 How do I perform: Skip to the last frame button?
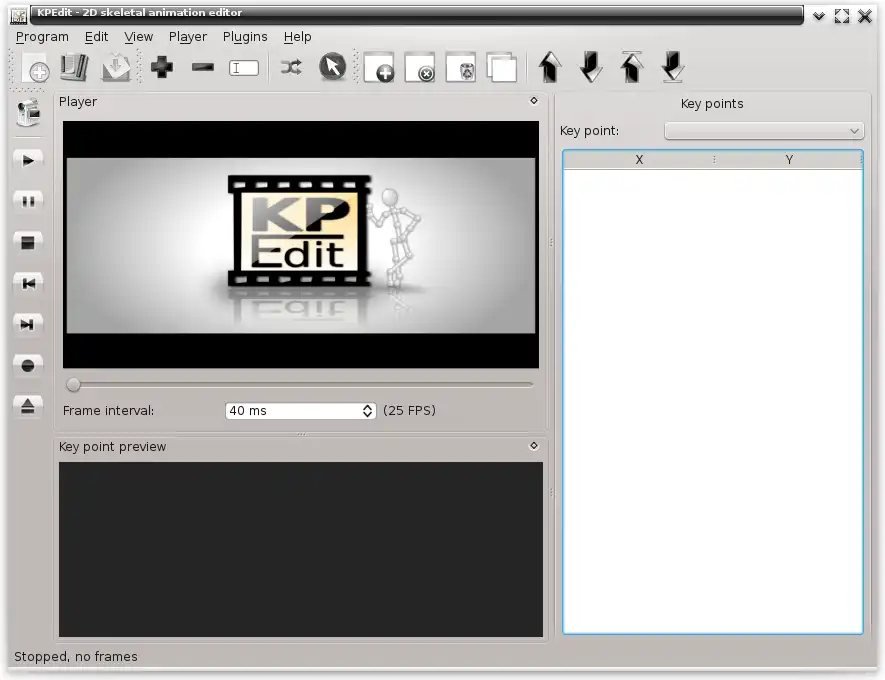pyautogui.click(x=28, y=324)
